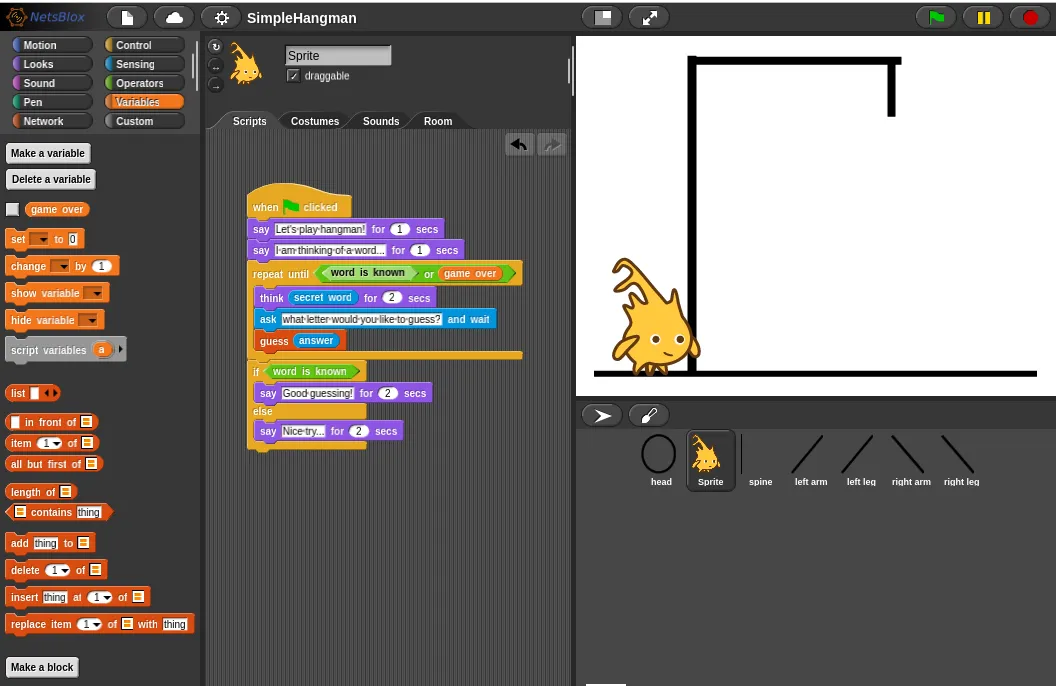Image resolution: width=1056 pixels, height=686 pixels.
Task: Click the value field in set block
Action: pyautogui.click(x=73, y=239)
